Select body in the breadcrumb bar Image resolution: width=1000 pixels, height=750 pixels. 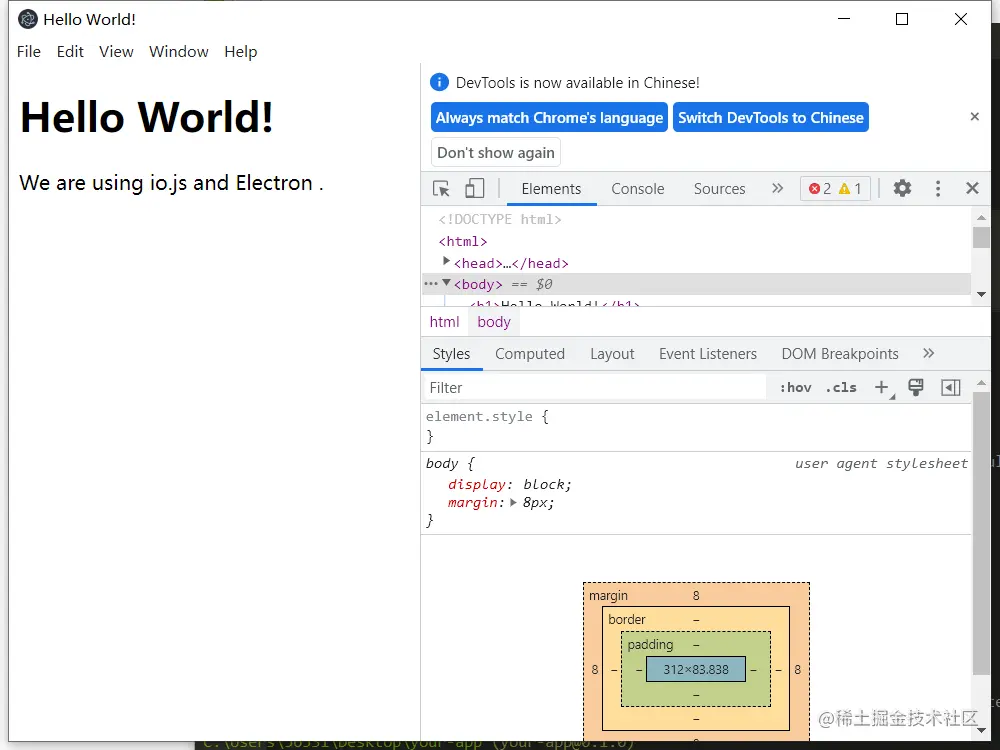pos(494,322)
